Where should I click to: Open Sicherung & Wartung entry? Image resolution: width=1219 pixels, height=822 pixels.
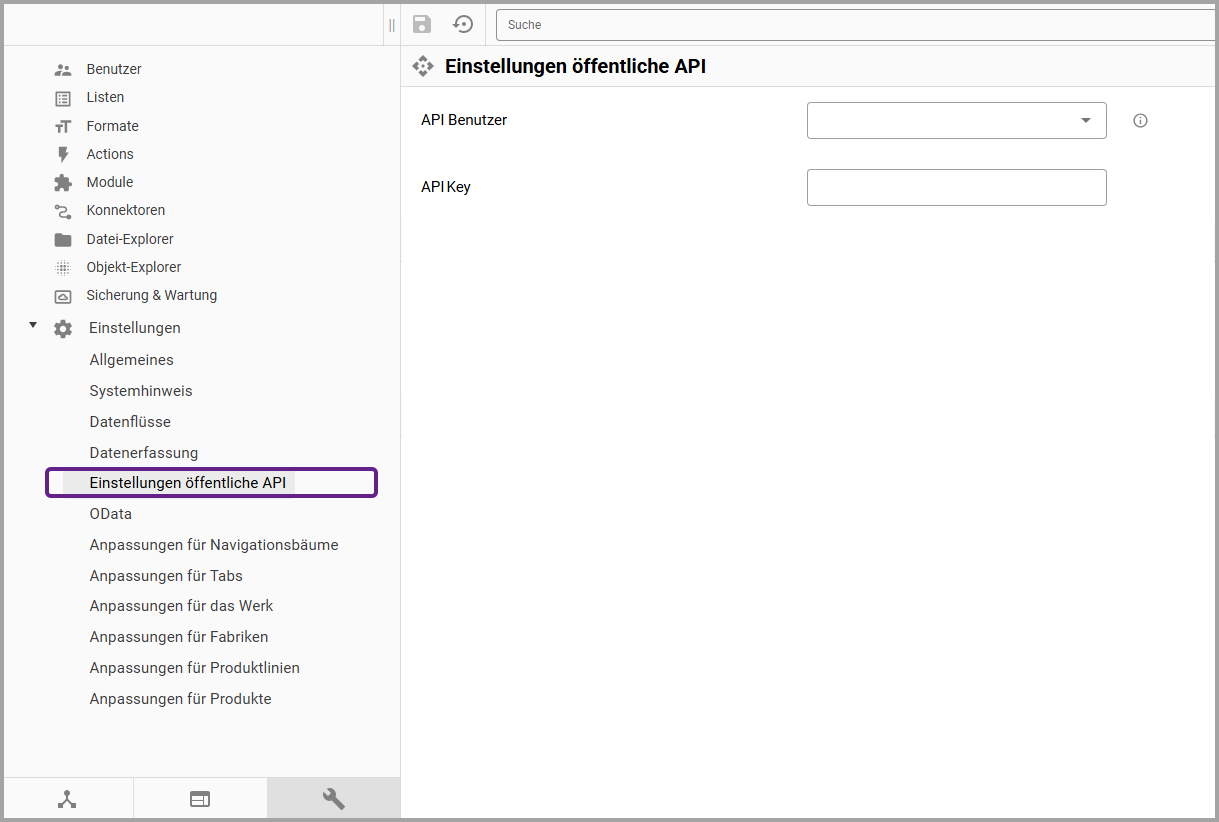click(151, 295)
